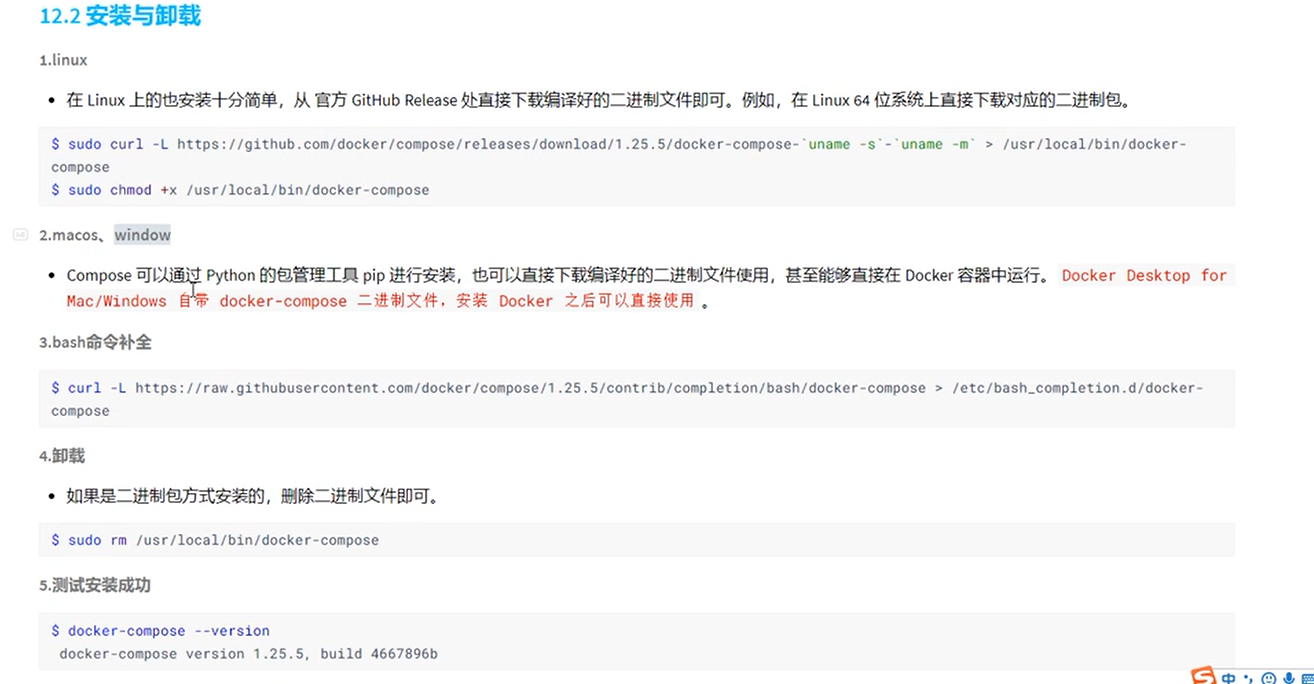Viewport: 1314px width, 684px height.
Task: Toggle Chinese/English mode via 中 icon
Action: [x=1229, y=678]
